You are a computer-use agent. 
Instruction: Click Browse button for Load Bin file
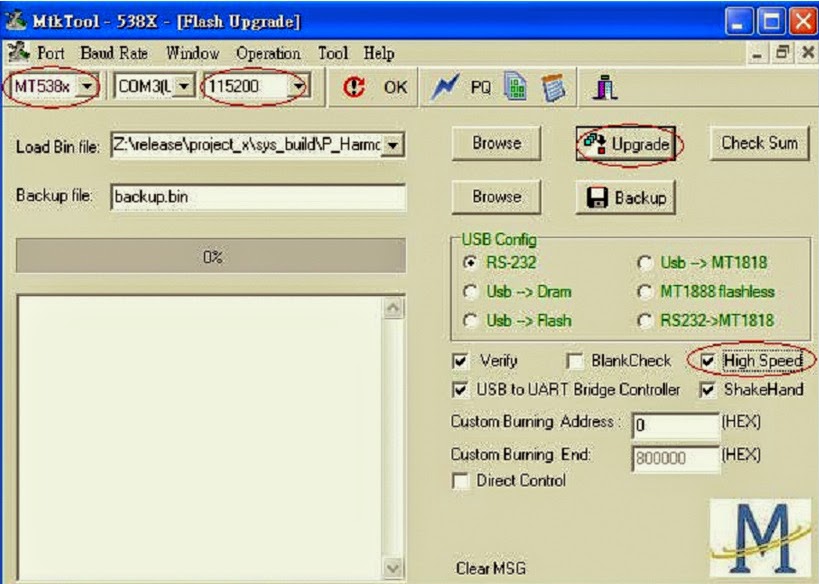(x=496, y=143)
